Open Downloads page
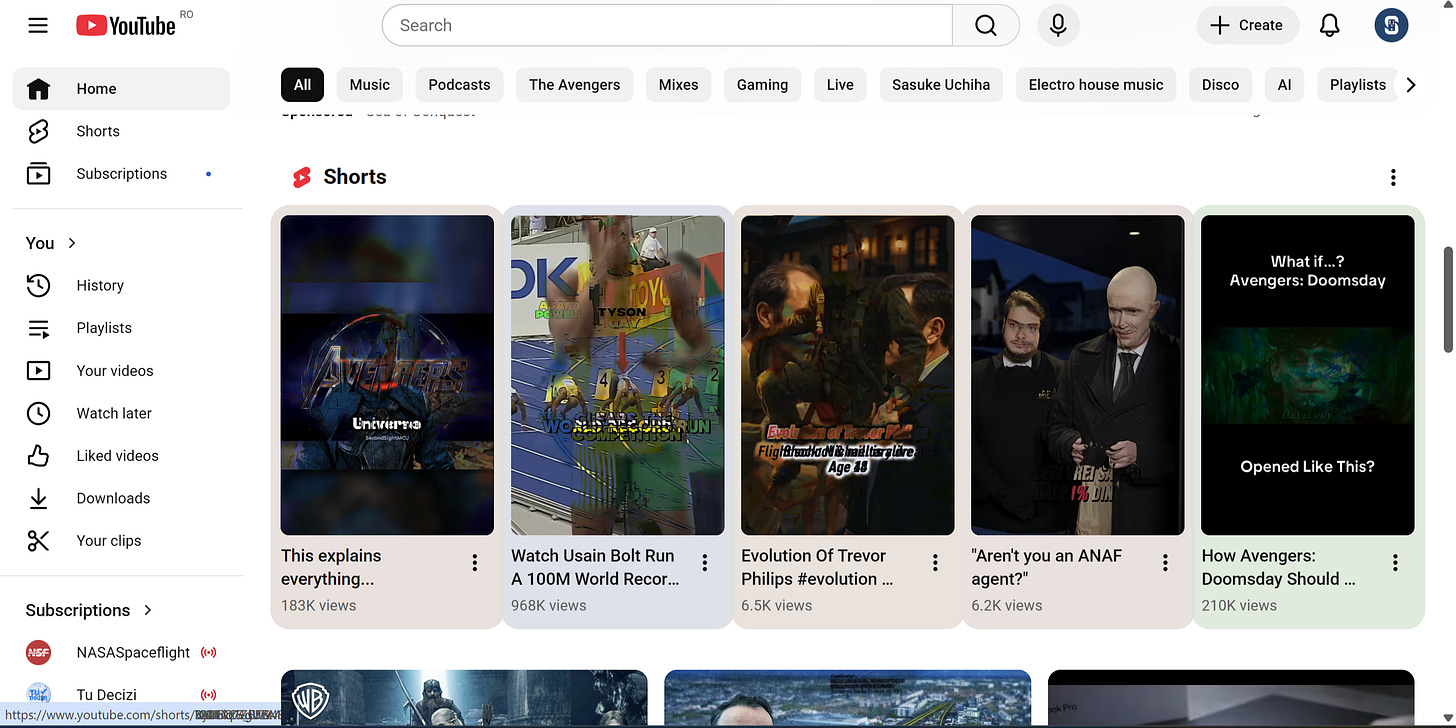 point(121,498)
